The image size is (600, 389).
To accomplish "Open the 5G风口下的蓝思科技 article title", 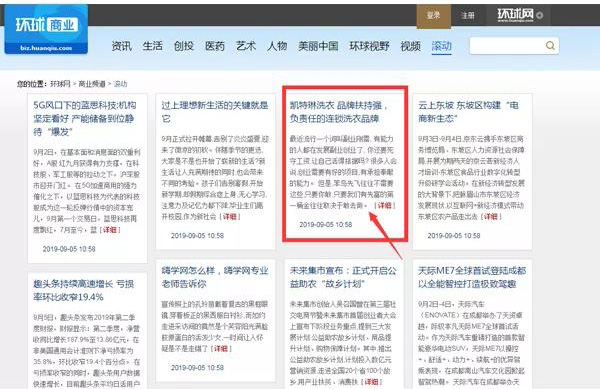I will coord(85,118).
